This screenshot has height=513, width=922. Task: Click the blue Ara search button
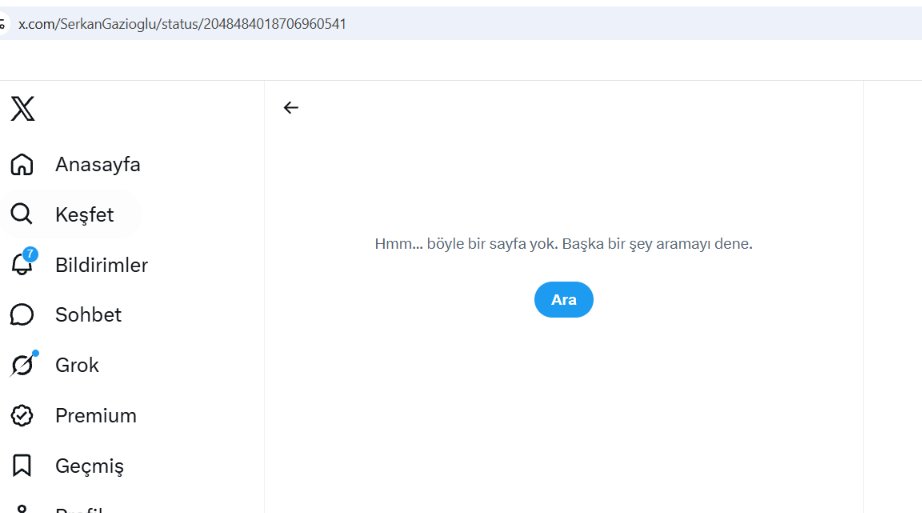click(563, 299)
